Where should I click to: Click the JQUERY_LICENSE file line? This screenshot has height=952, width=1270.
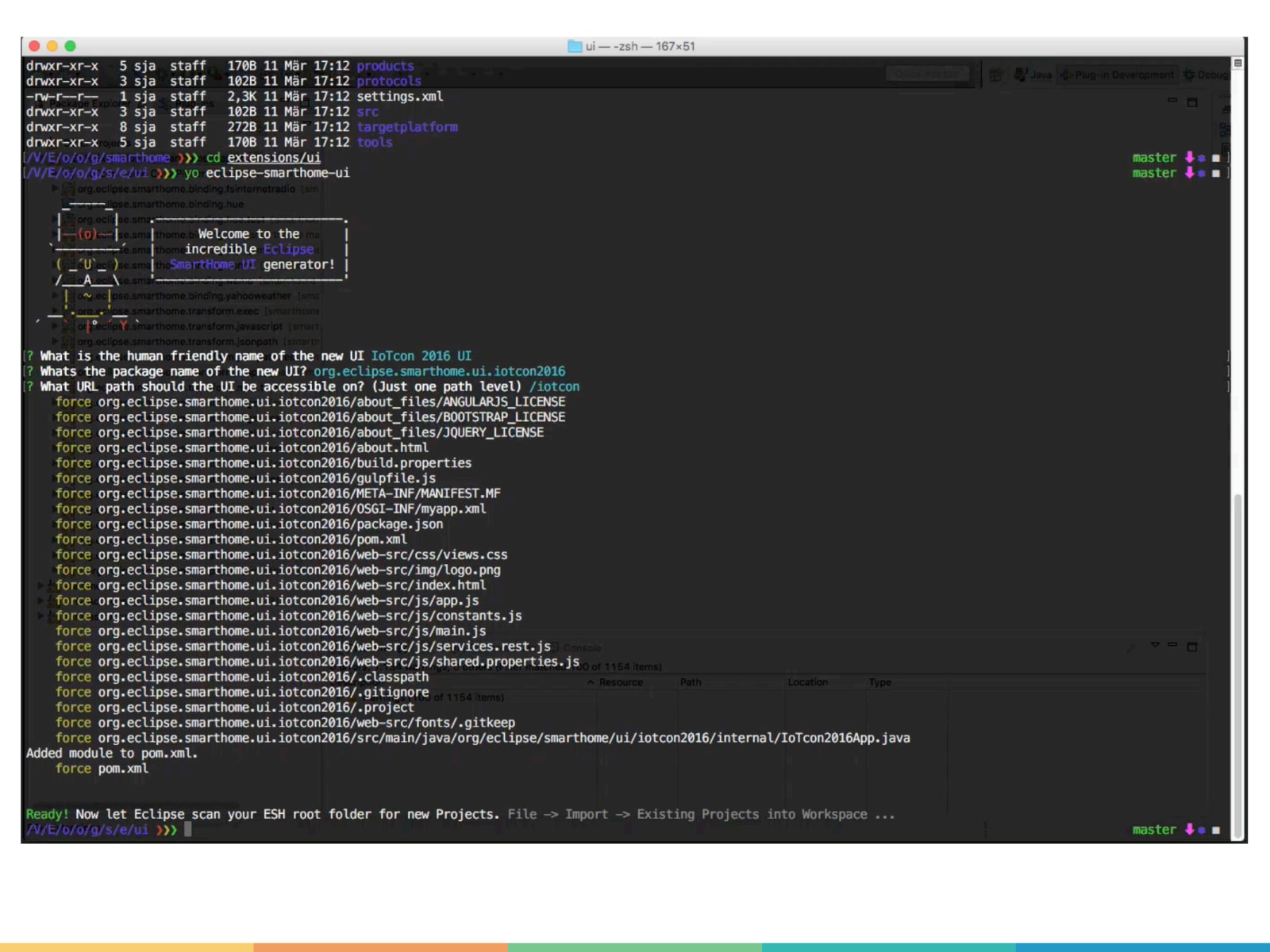pos(299,432)
